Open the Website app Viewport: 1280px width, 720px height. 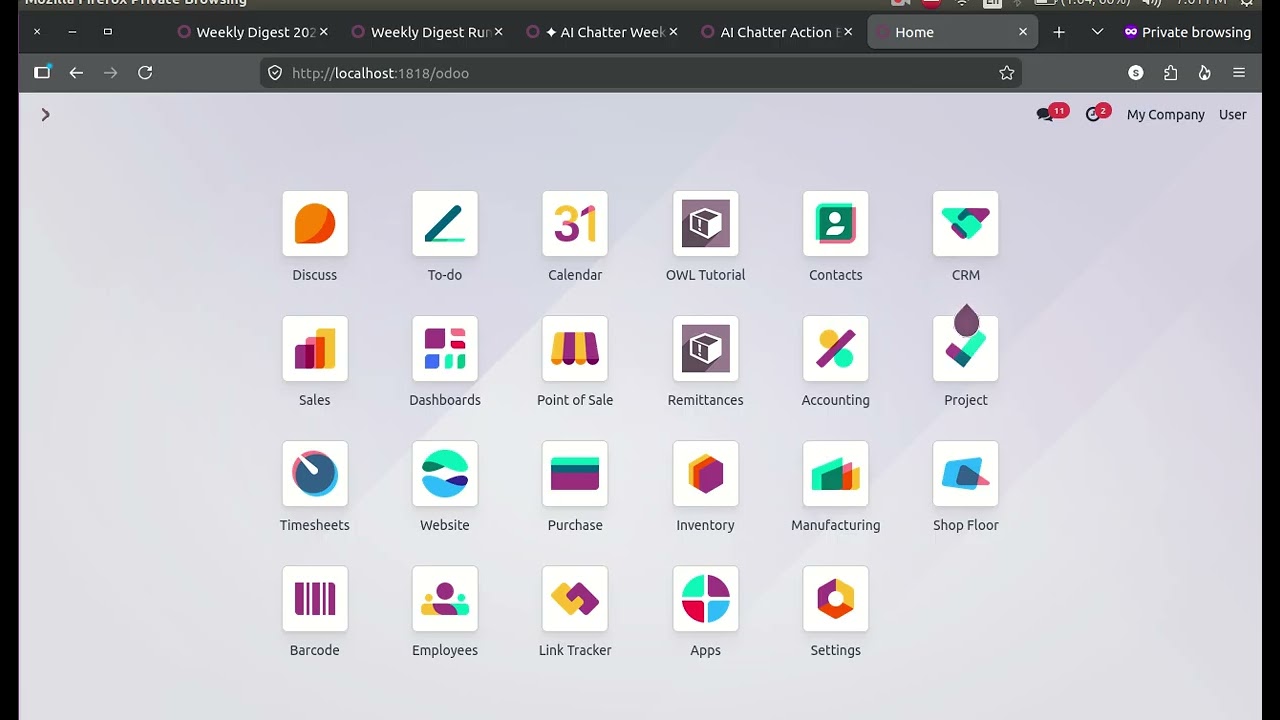(445, 474)
